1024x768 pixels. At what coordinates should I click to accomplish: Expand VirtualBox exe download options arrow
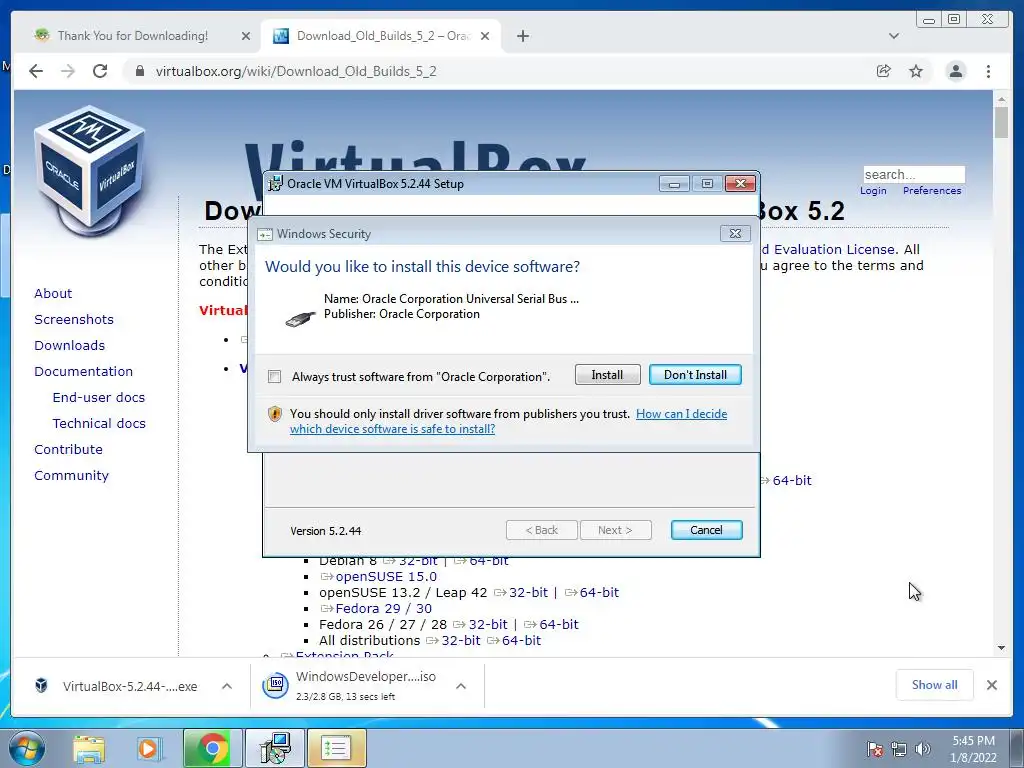click(x=227, y=686)
